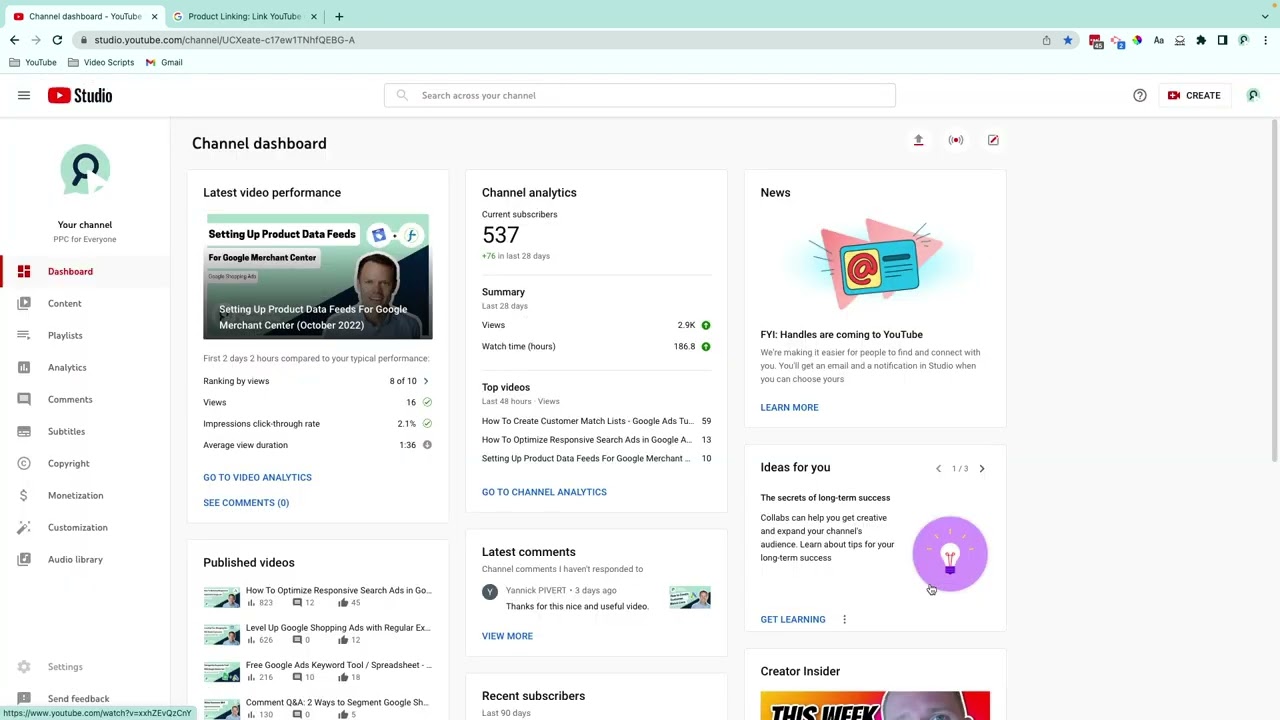This screenshot has height=720, width=1280.
Task: Click the Audio library sidebar icon
Action: [x=24, y=559]
